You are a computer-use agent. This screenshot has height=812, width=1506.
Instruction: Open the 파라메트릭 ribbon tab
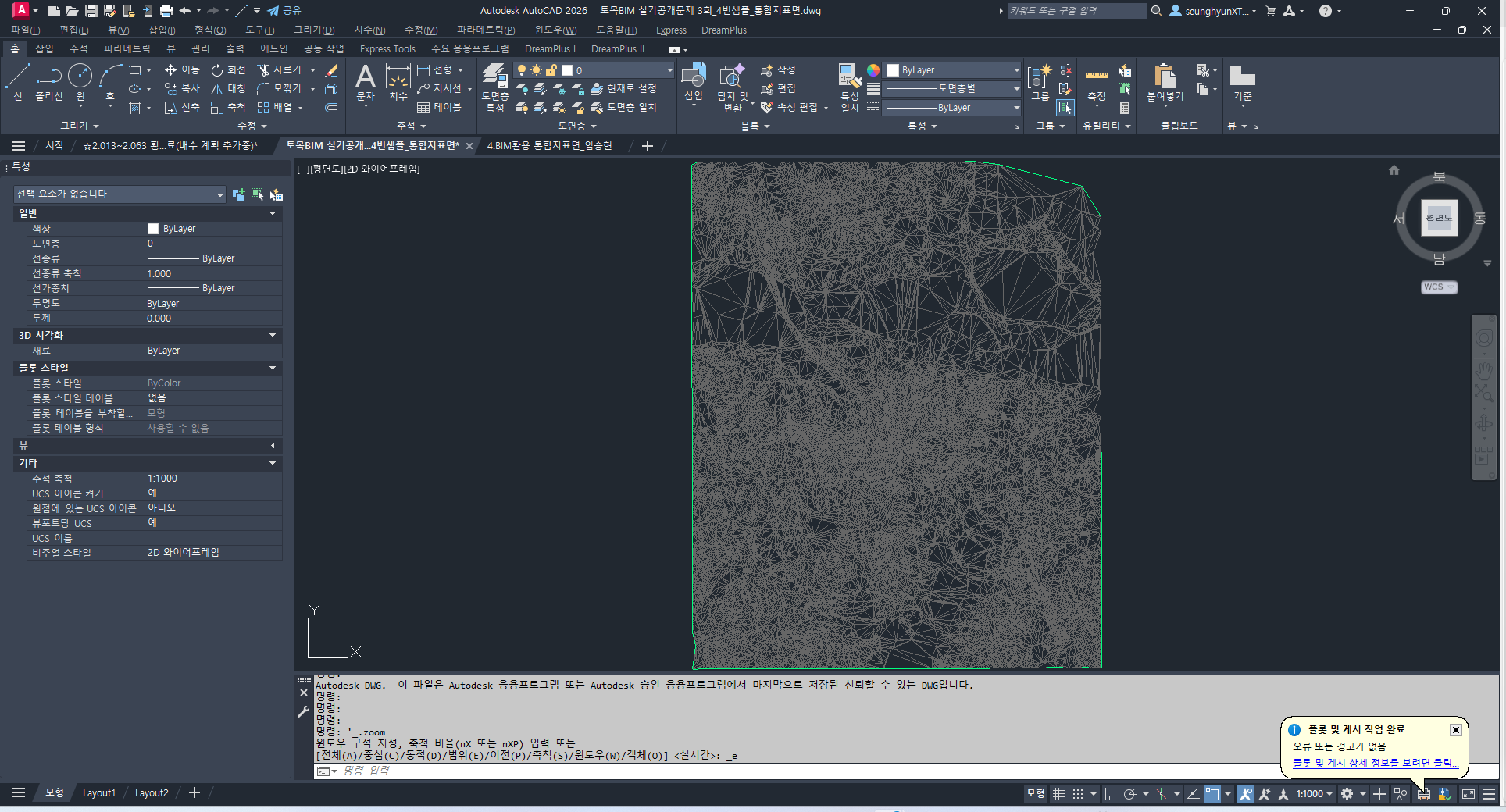127,48
